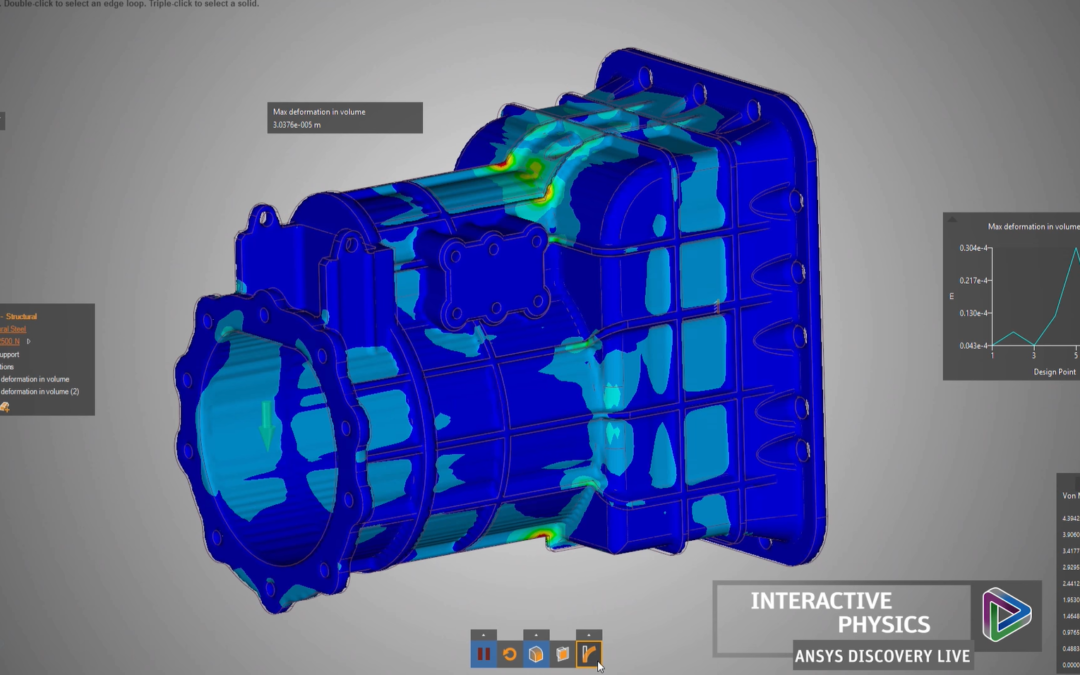
Task: Expand options arrow above pause button
Action: tap(484, 635)
